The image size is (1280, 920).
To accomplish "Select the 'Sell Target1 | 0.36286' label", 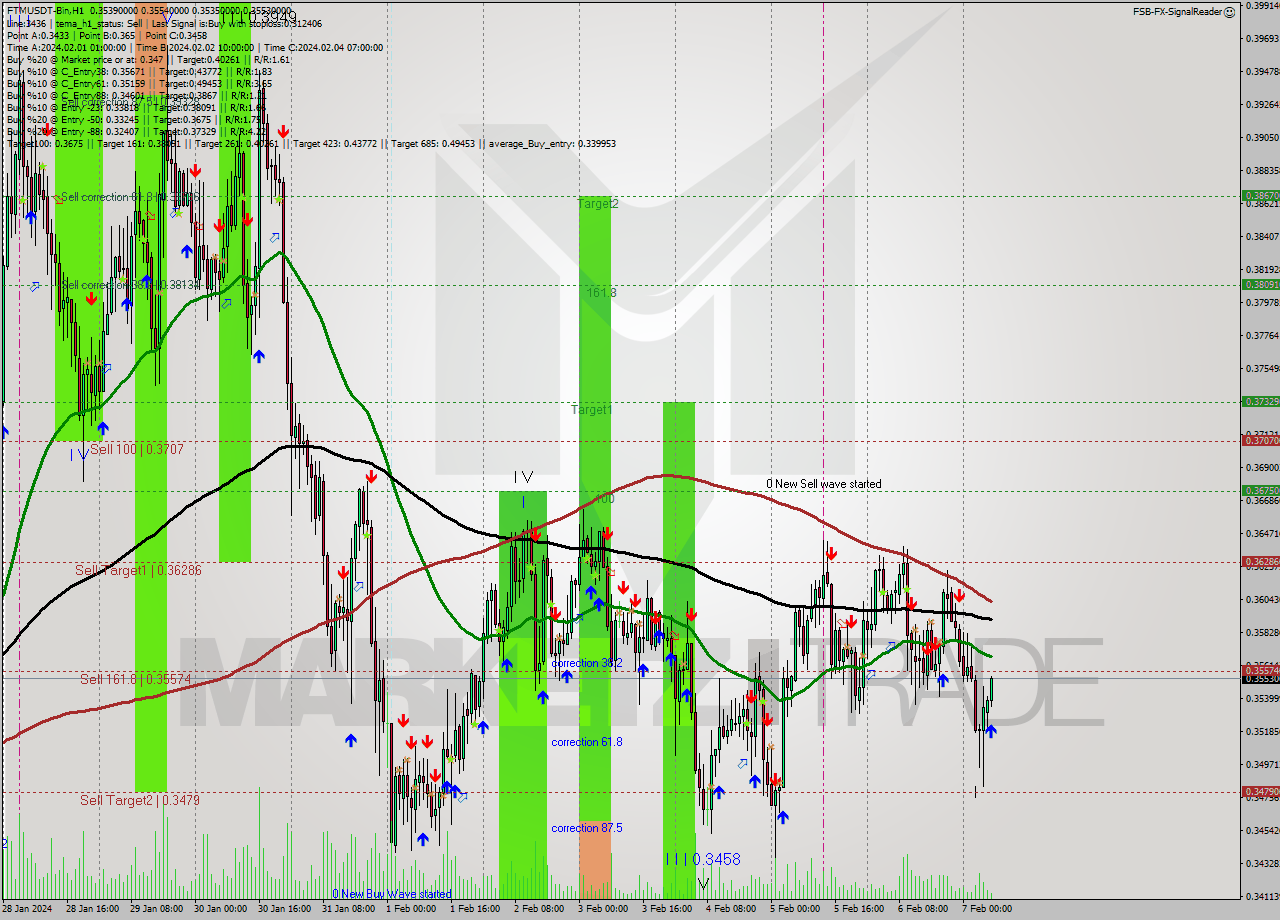I will 138,570.
